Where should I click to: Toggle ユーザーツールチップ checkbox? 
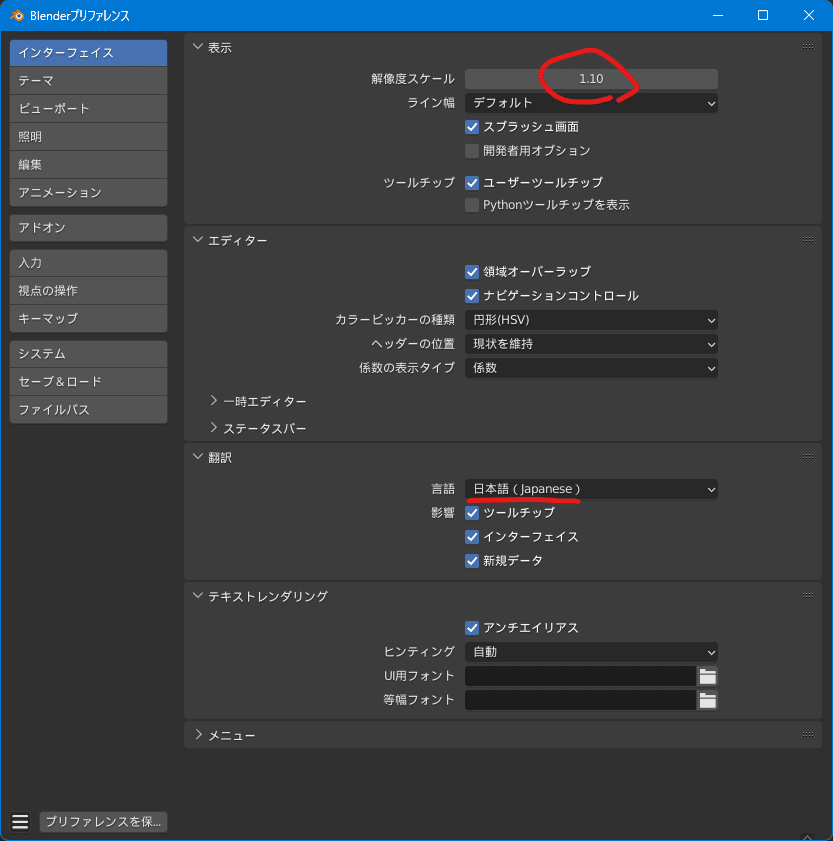(472, 183)
